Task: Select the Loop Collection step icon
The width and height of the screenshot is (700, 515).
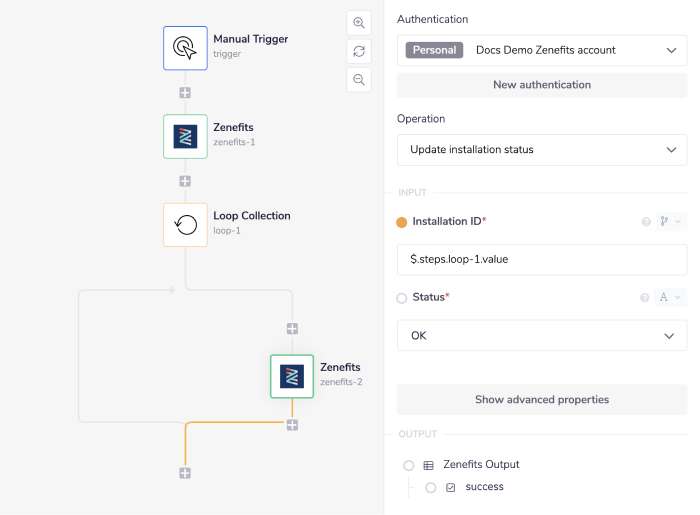Action: point(185,224)
